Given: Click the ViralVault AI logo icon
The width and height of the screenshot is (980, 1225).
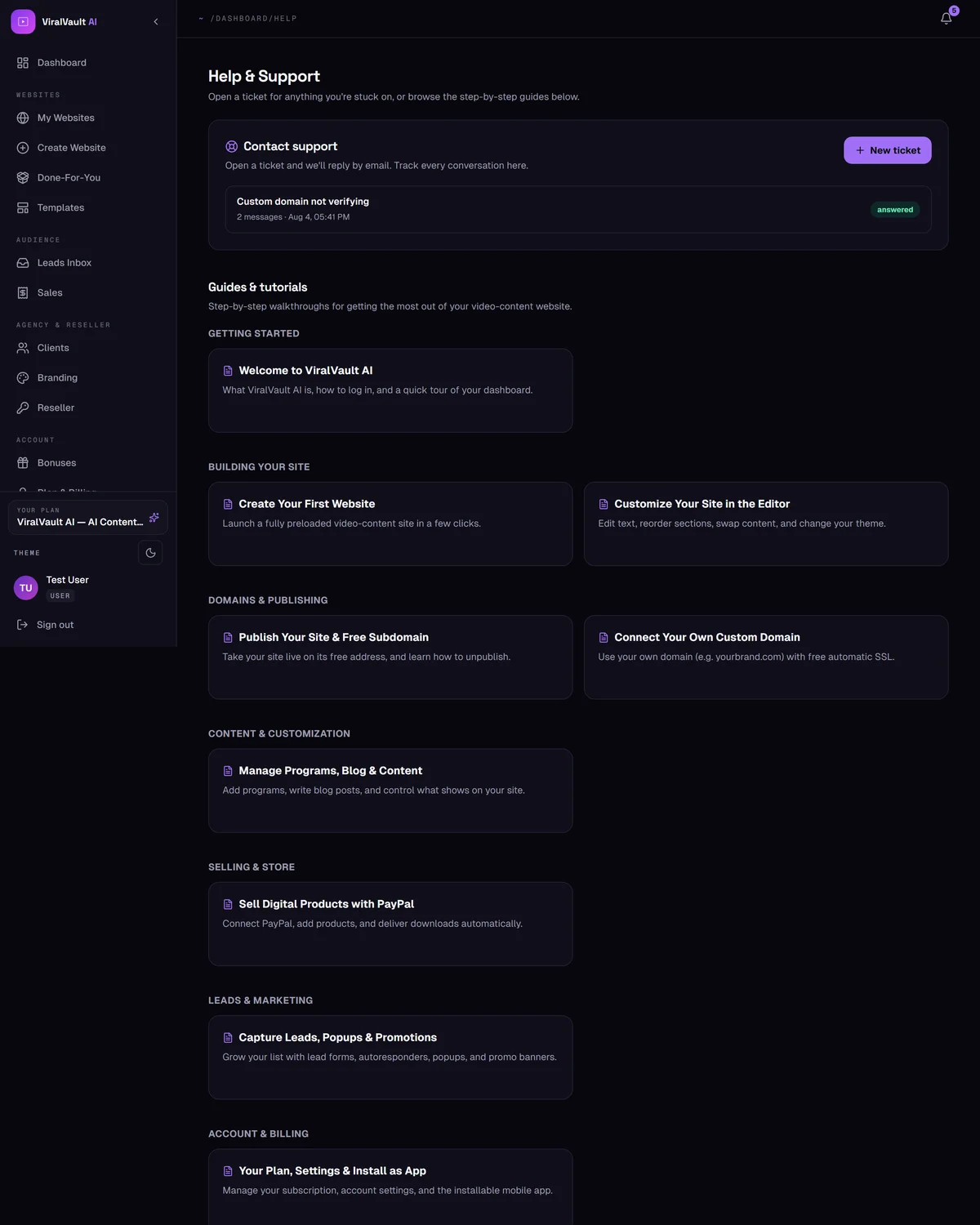Looking at the screenshot, I should (x=23, y=22).
